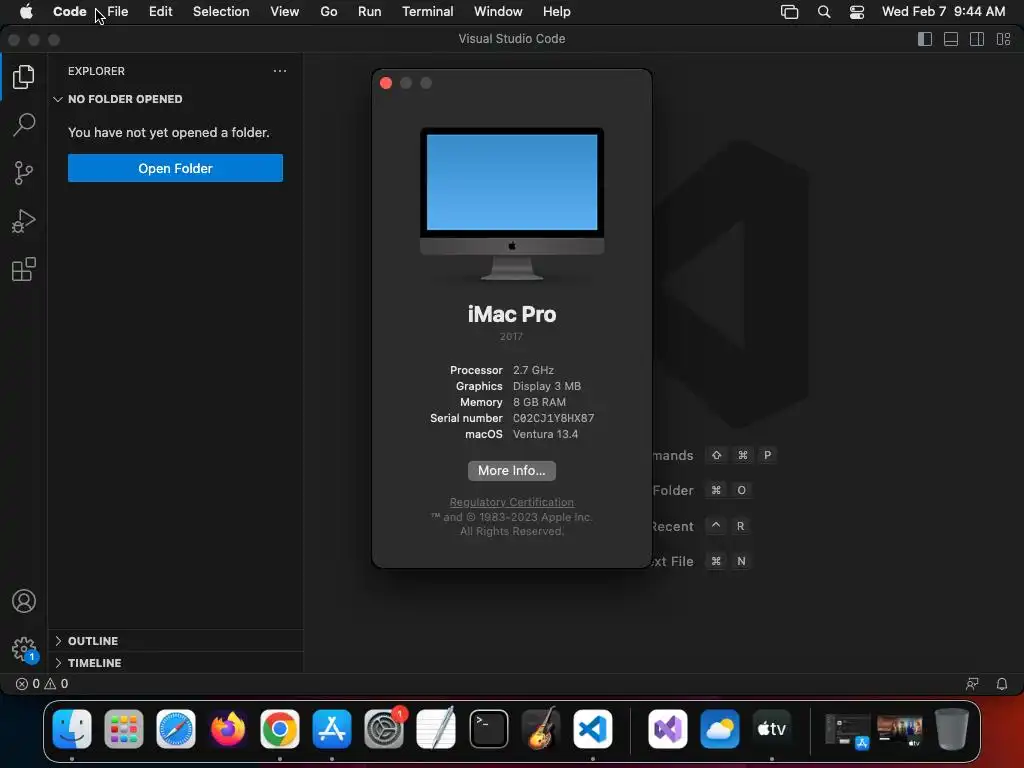Open the Code application menu

[x=70, y=12]
